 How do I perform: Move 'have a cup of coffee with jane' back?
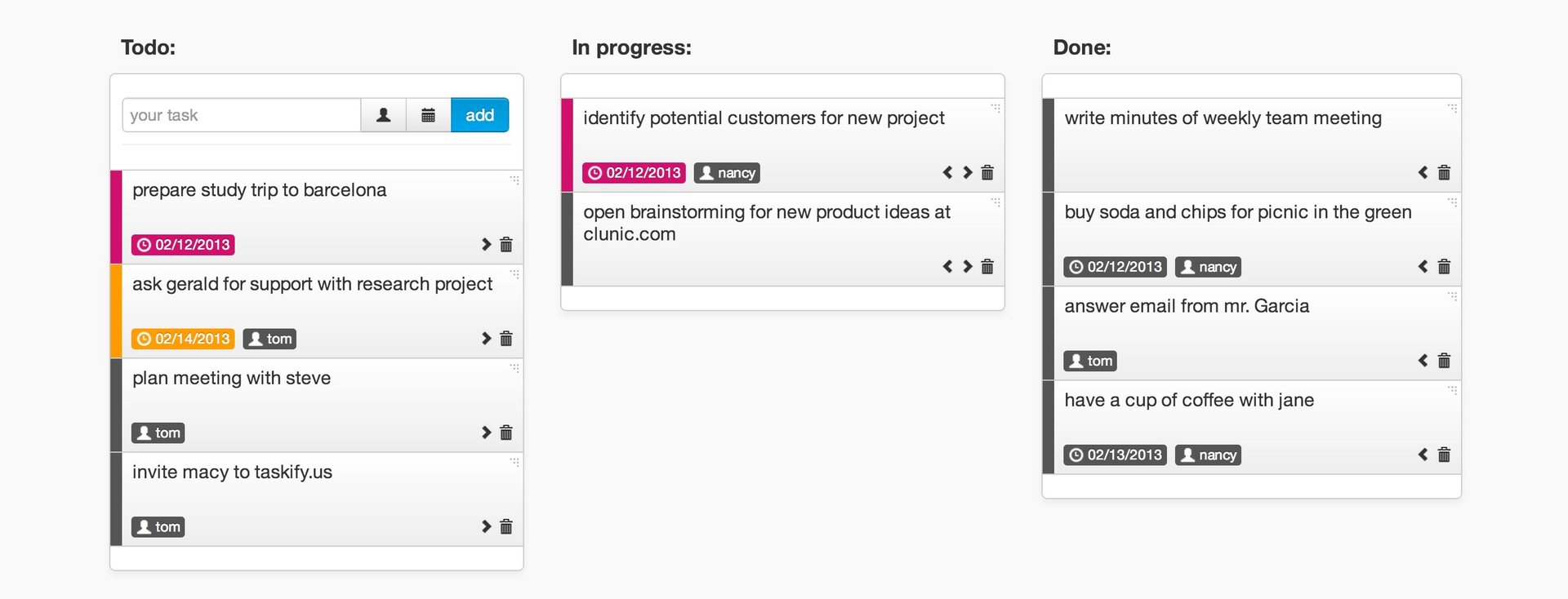(x=1423, y=455)
